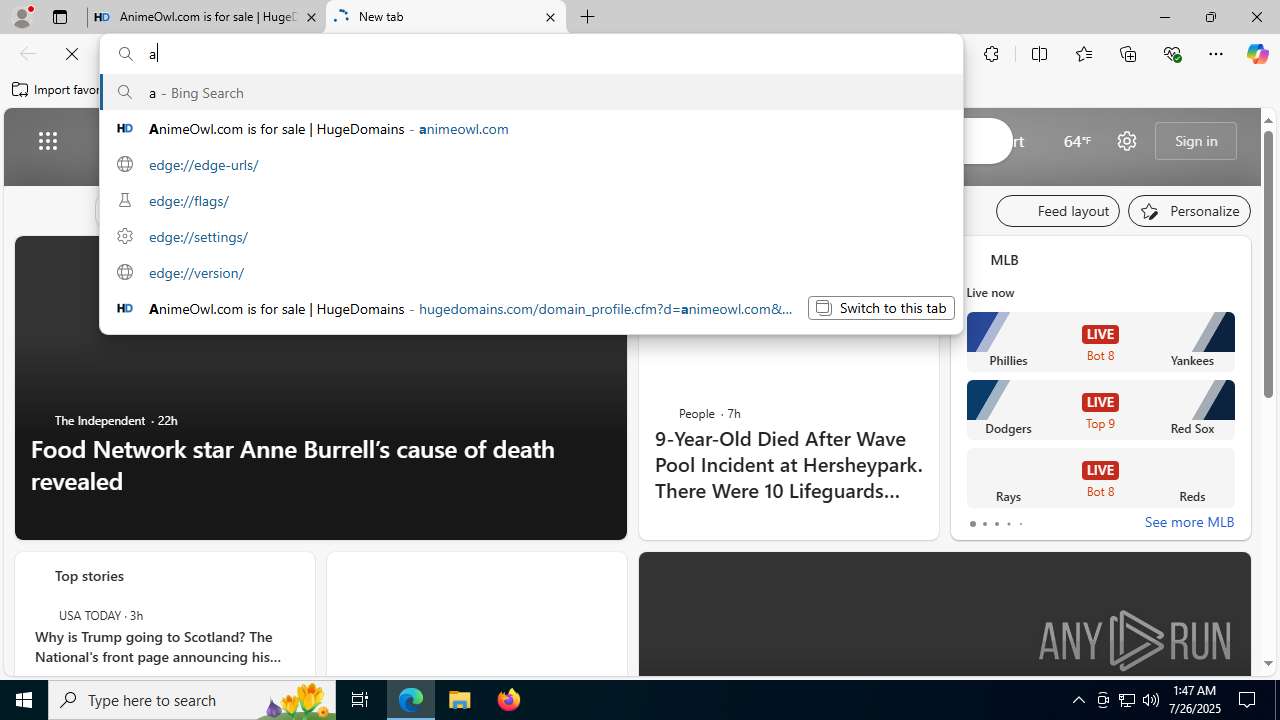This screenshot has height=720, width=1280.
Task: Open Settings and more ellipsis menu
Action: click(1216, 54)
